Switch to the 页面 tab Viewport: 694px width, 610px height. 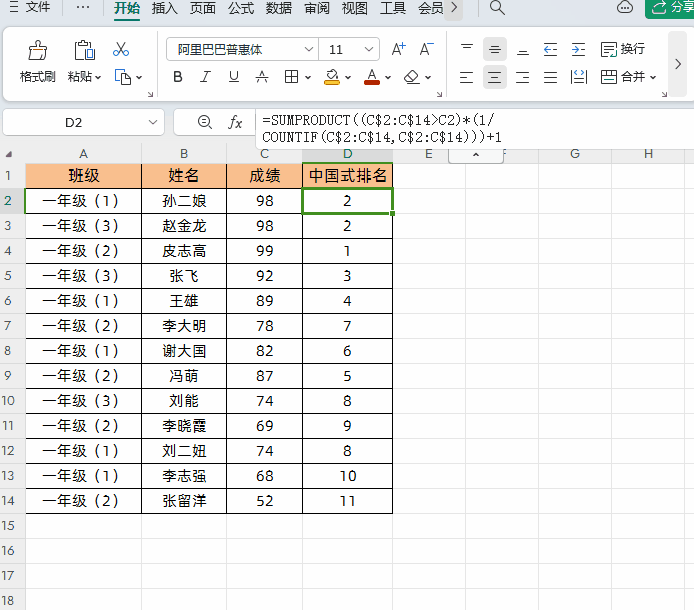[203, 8]
